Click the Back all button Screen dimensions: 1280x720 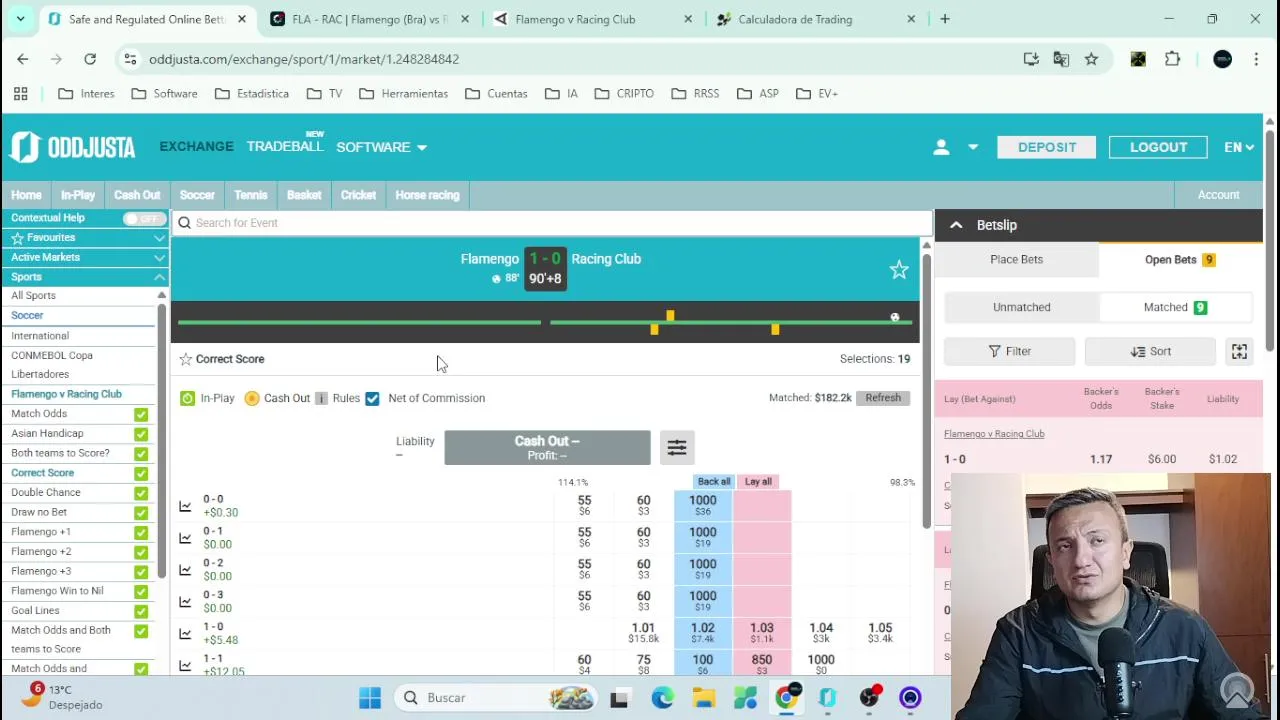[714, 482]
